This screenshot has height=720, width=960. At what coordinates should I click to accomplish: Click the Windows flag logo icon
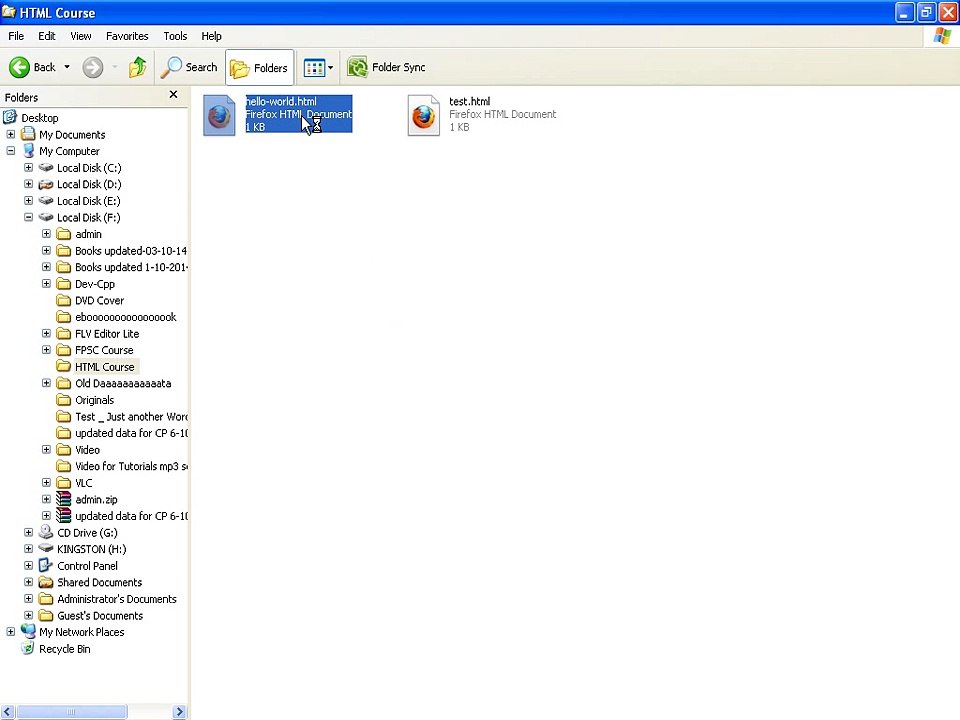[942, 36]
